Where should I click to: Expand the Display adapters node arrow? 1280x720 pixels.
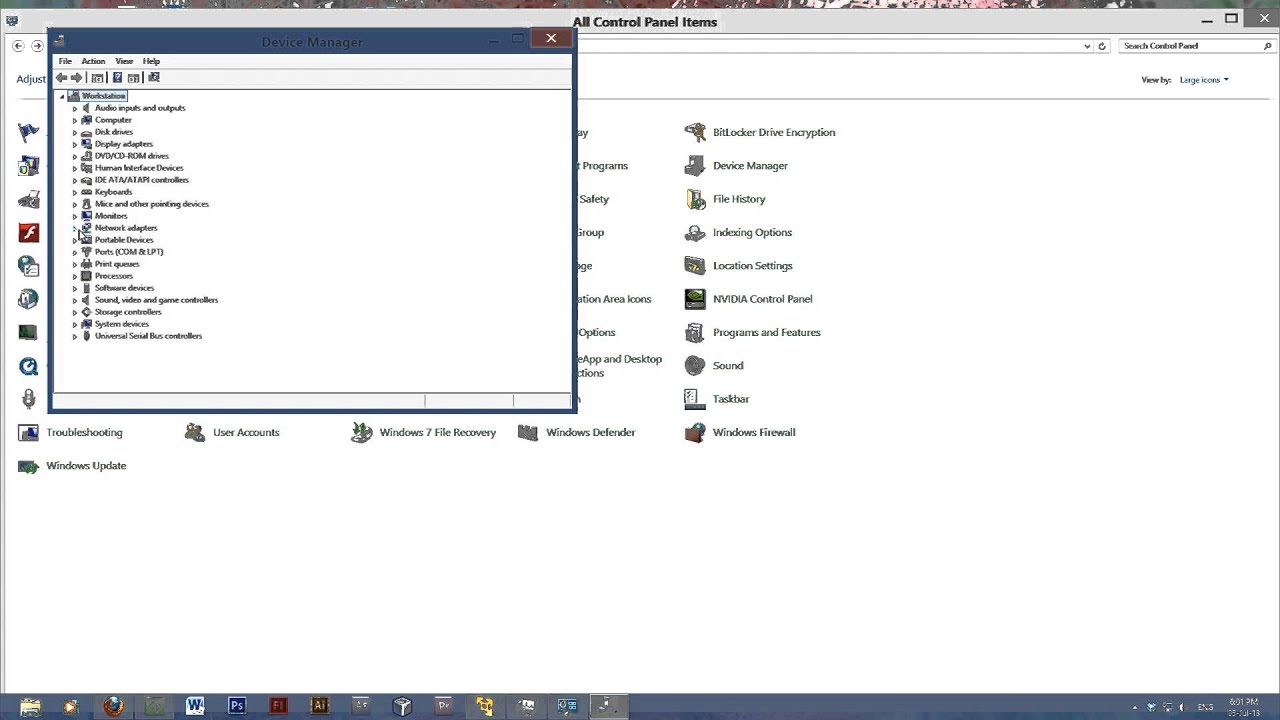(74, 144)
